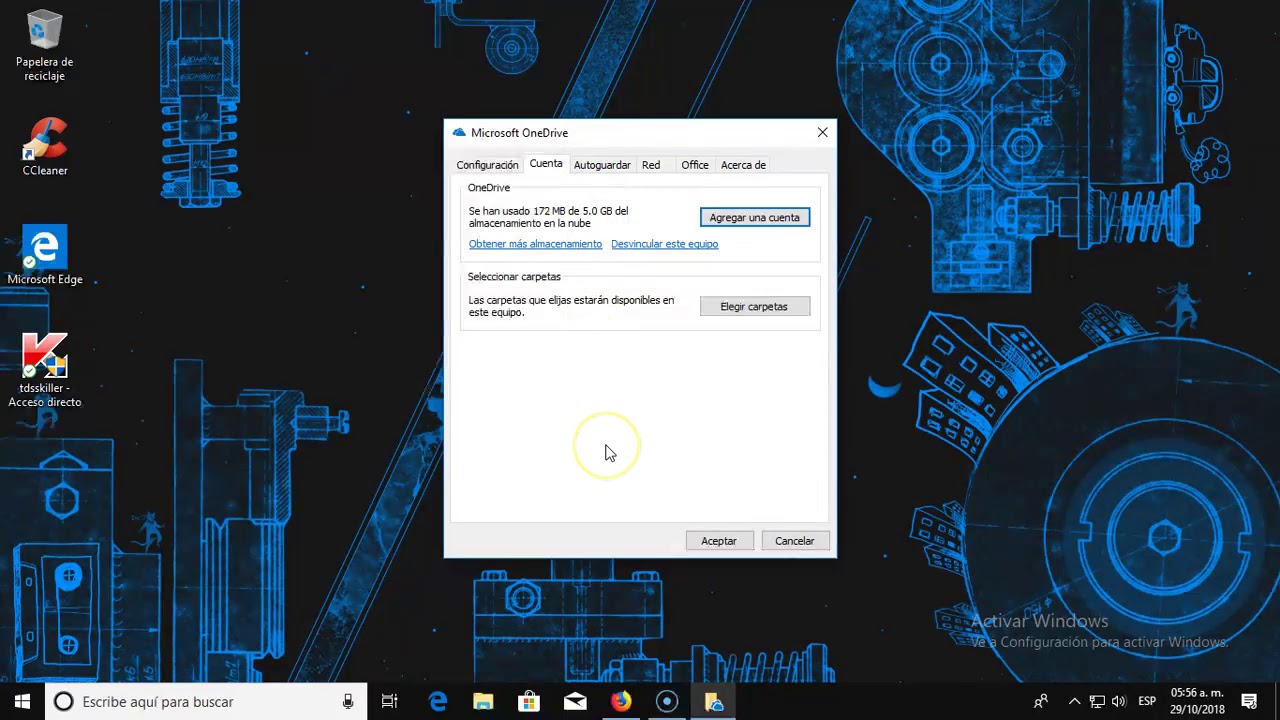
Task: Open Microsoft Store from the taskbar
Action: pyautogui.click(x=529, y=702)
